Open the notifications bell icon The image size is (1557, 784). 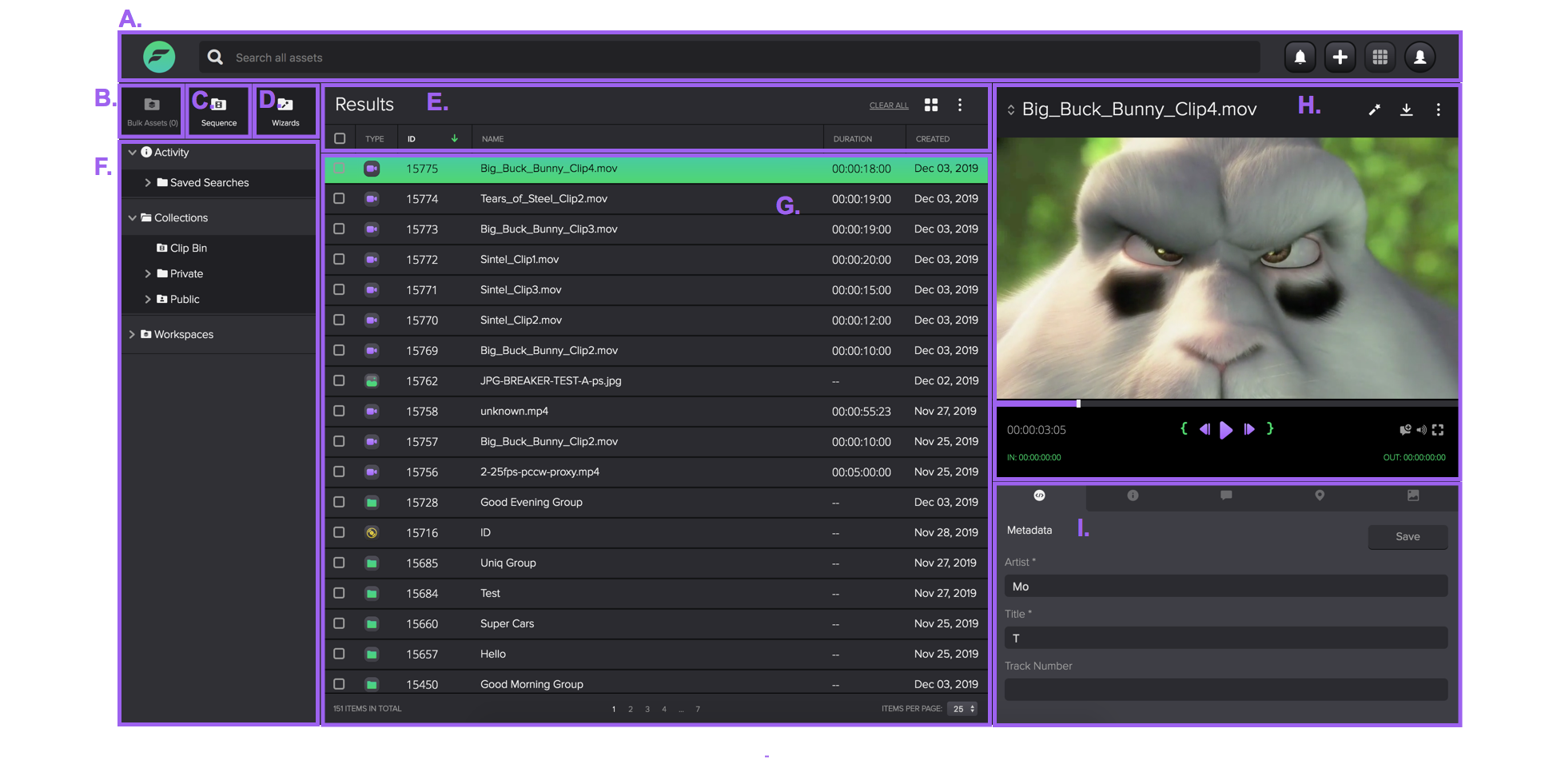tap(1300, 57)
